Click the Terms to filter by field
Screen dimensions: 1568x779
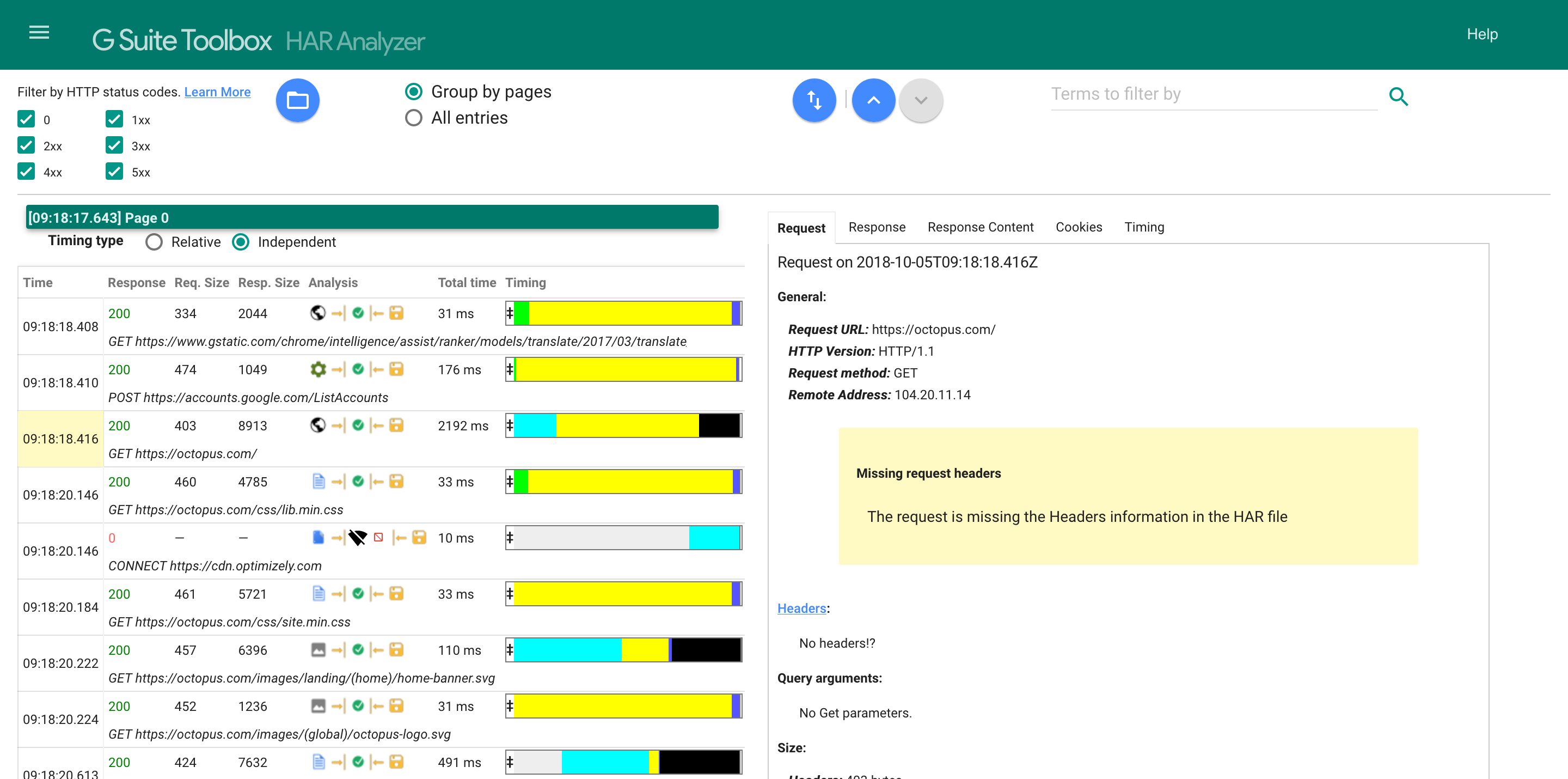tap(1213, 94)
